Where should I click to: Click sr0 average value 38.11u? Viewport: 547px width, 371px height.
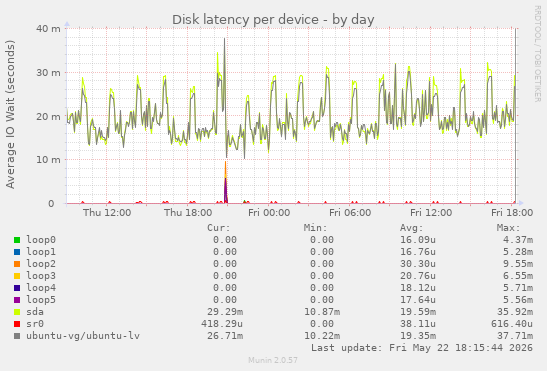(418, 324)
